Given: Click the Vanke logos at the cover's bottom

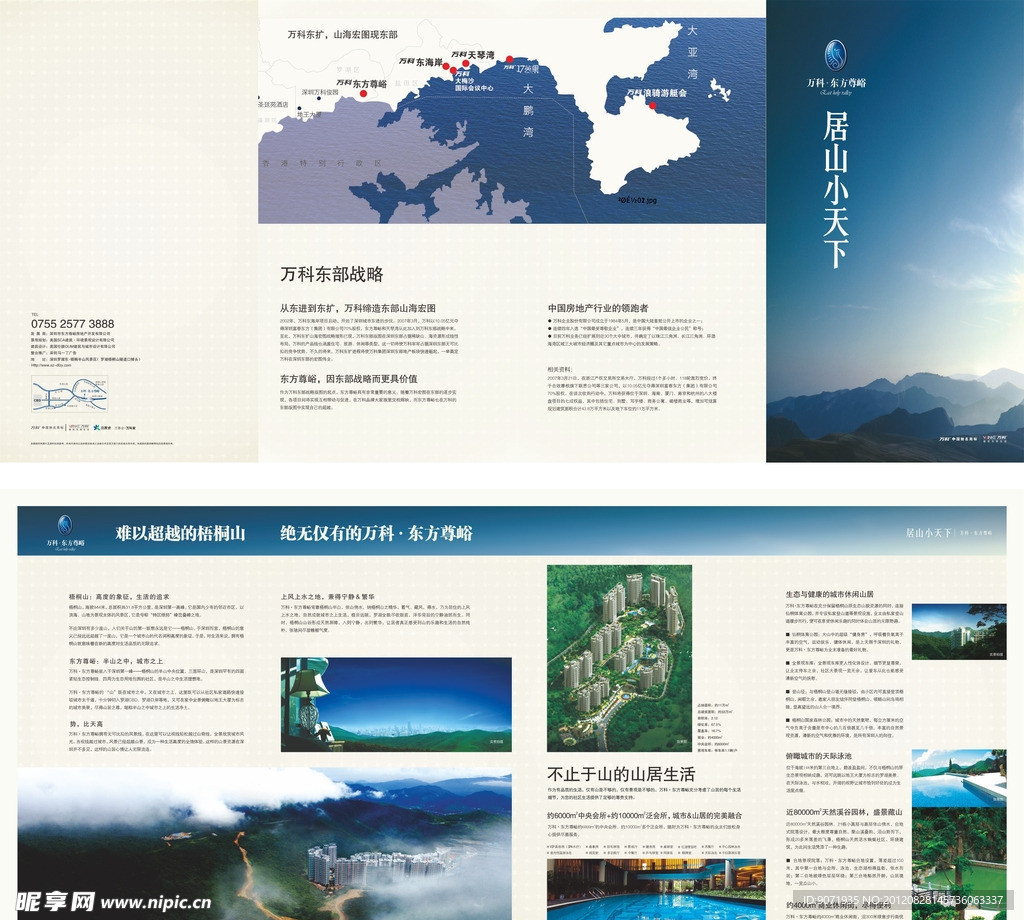Looking at the screenshot, I should point(972,439).
